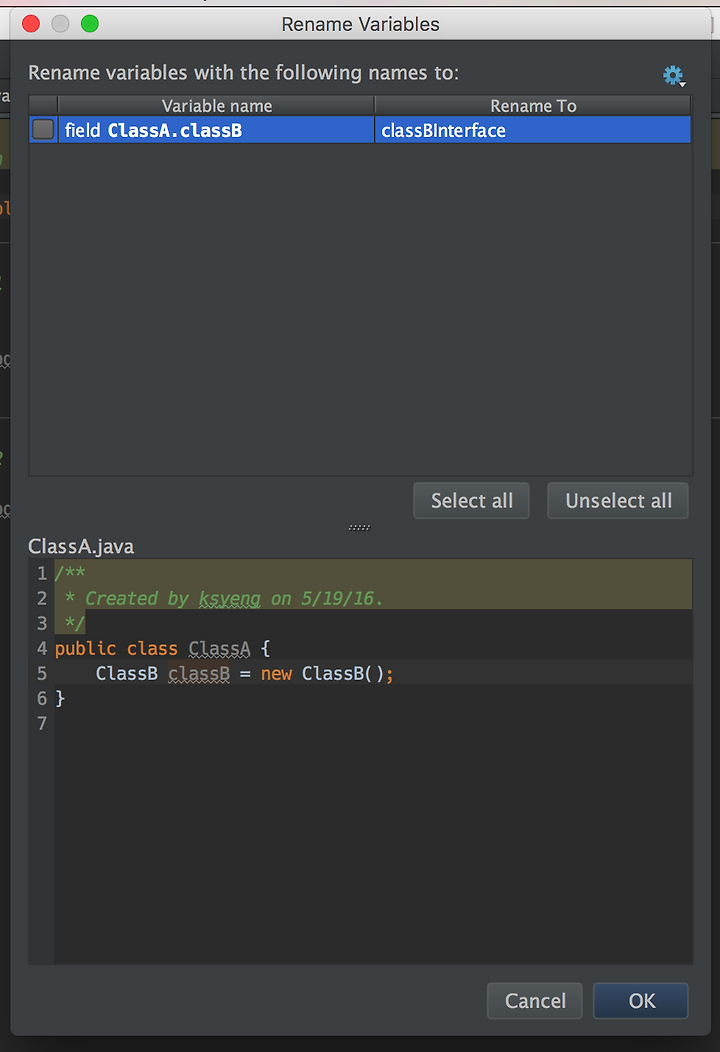
Task: Select the field ClassA.classB row
Action: pyautogui.click(x=360, y=129)
